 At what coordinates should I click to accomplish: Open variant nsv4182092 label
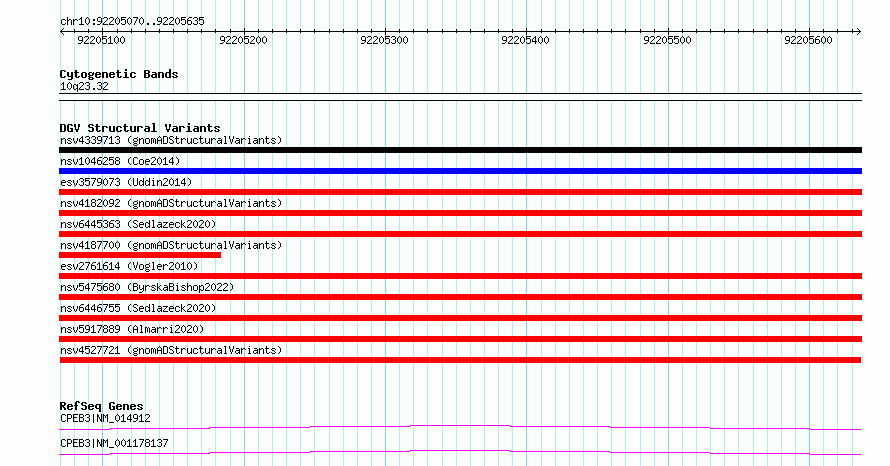(171, 203)
